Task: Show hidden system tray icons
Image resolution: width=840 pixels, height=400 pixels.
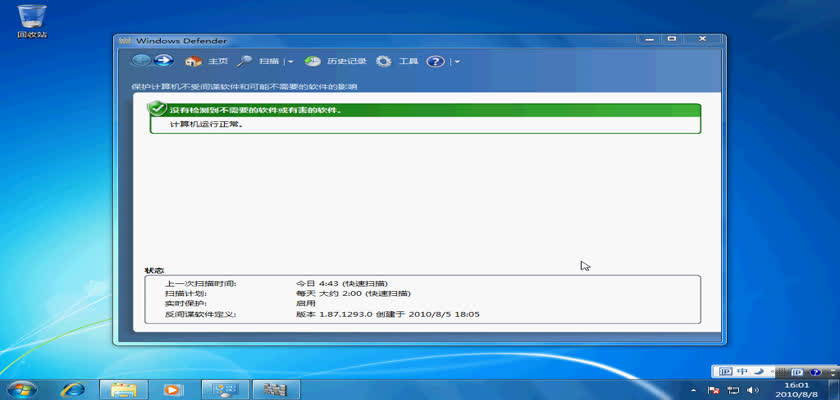Action: 693,389
